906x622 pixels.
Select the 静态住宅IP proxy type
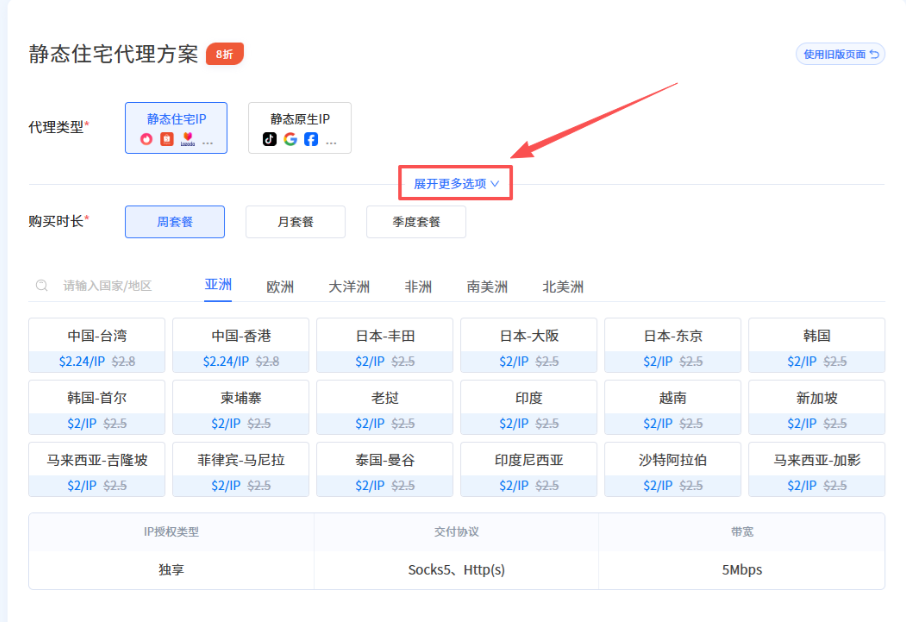[x=176, y=128]
